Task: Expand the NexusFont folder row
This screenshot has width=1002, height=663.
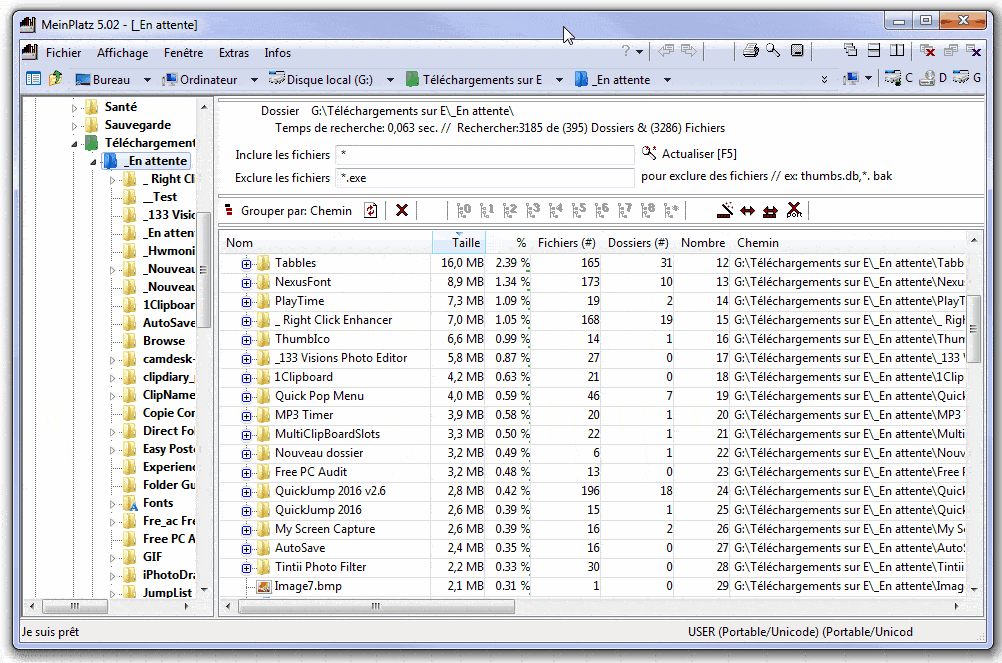Action: pos(246,283)
